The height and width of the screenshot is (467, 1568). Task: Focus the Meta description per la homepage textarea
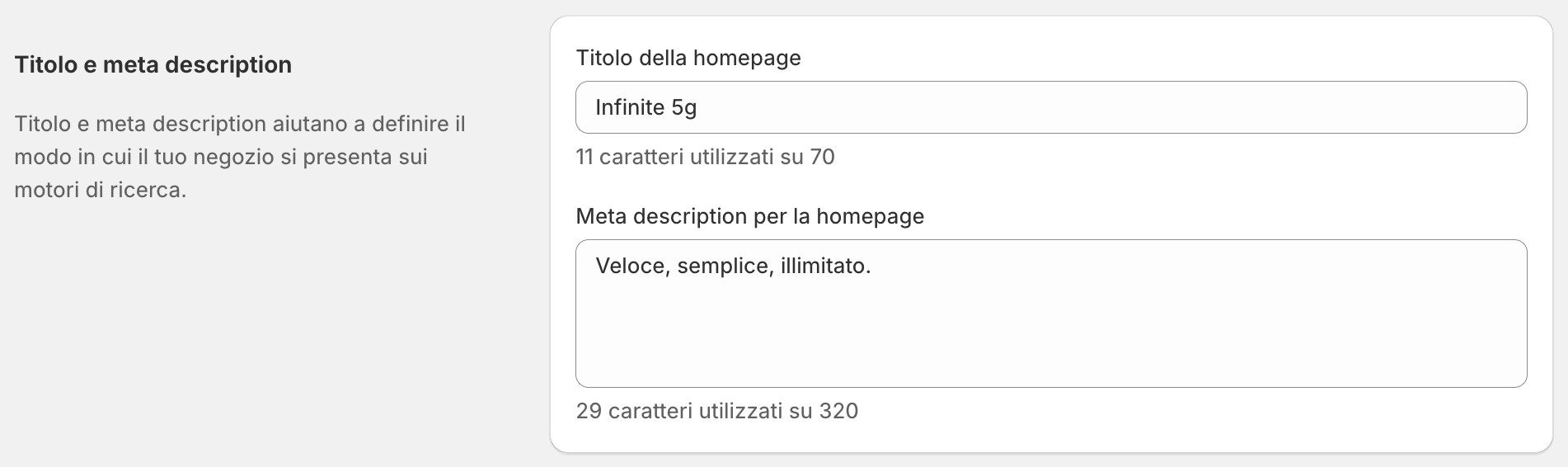coord(1050,314)
